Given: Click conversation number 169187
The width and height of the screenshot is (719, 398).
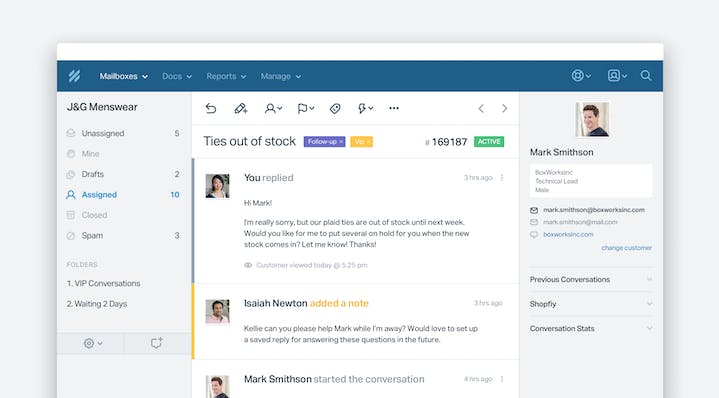Looking at the screenshot, I should (x=446, y=142).
